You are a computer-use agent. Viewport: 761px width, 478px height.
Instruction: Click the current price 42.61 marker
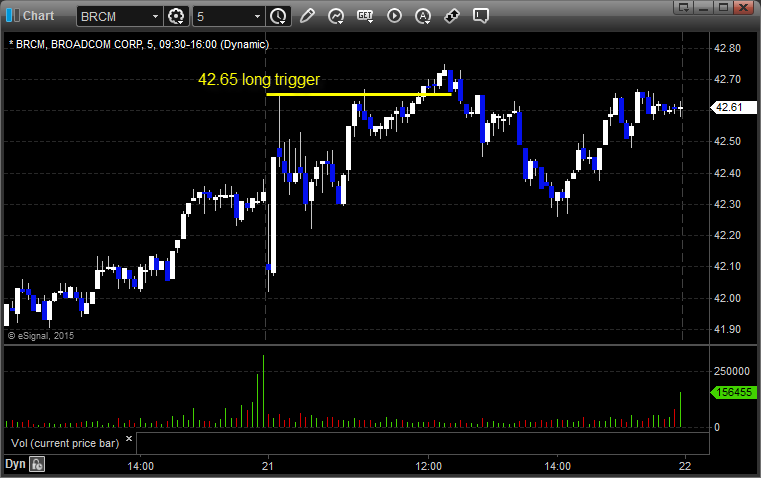point(733,107)
